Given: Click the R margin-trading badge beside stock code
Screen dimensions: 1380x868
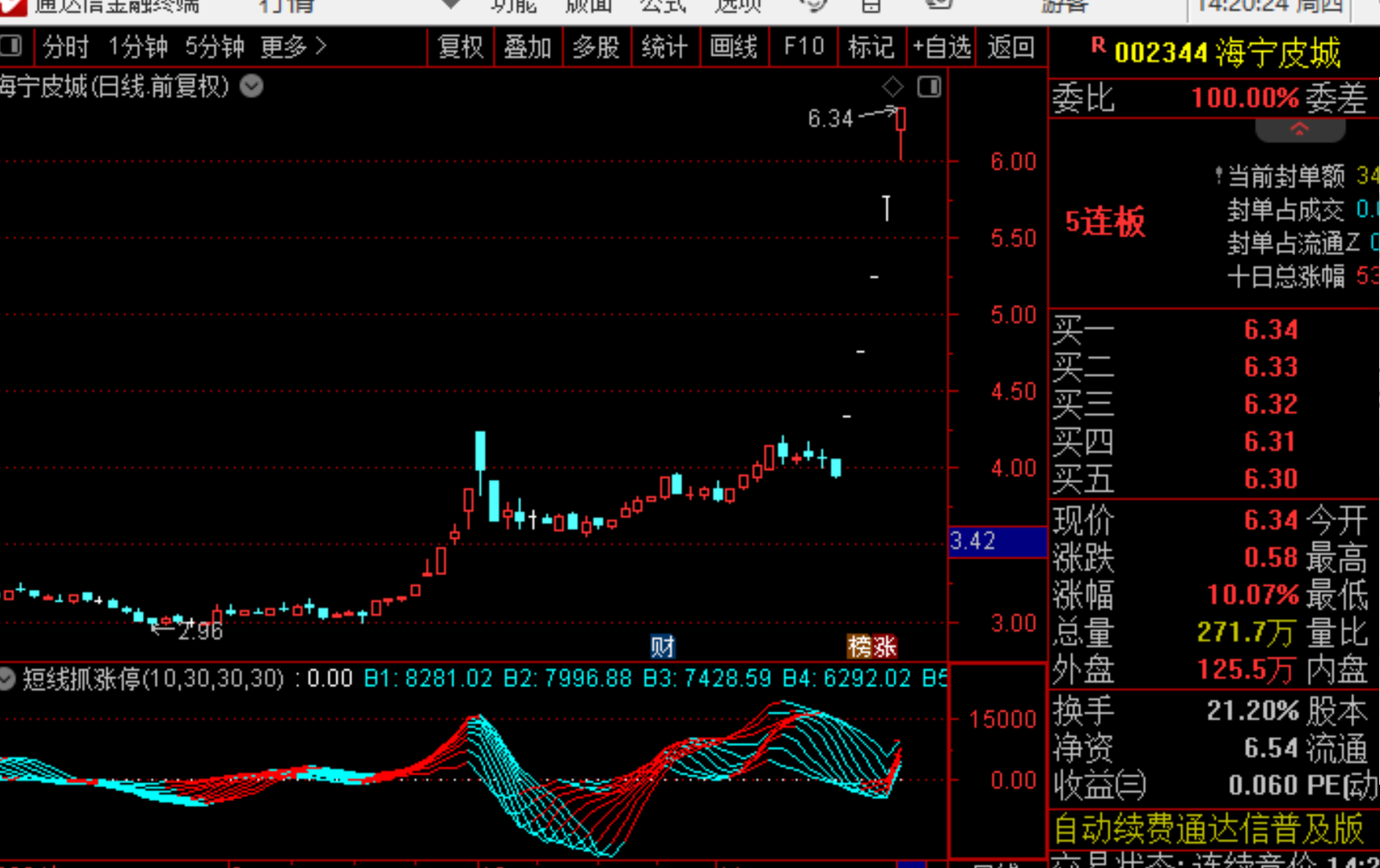Looking at the screenshot, I should (x=1098, y=46).
